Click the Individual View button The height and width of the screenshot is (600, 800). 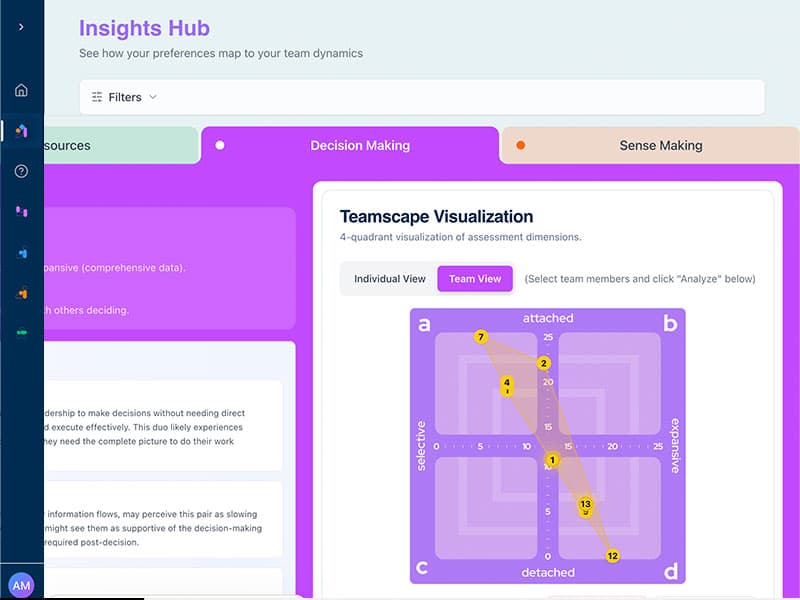click(388, 279)
